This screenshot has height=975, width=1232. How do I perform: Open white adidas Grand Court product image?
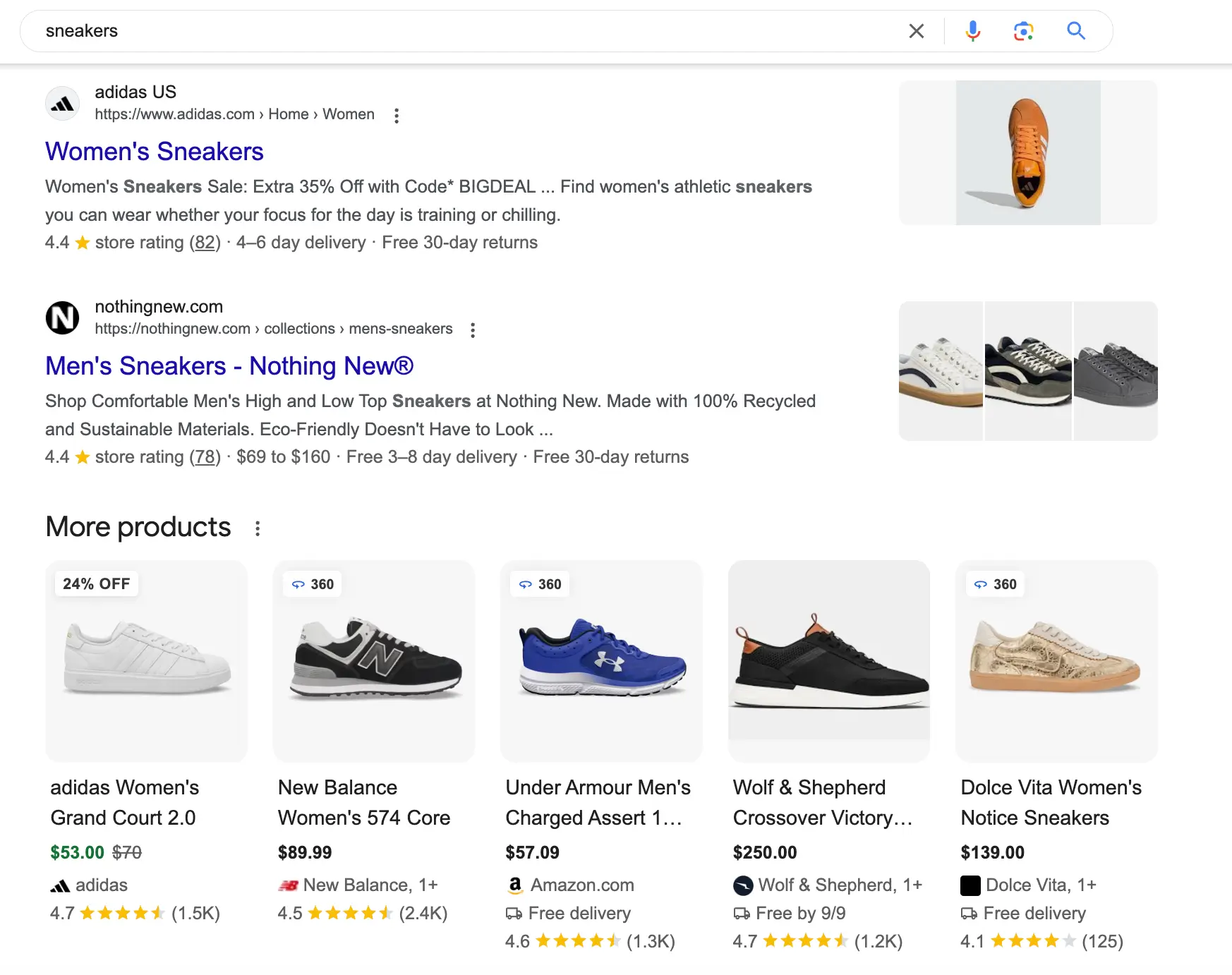[x=147, y=661]
